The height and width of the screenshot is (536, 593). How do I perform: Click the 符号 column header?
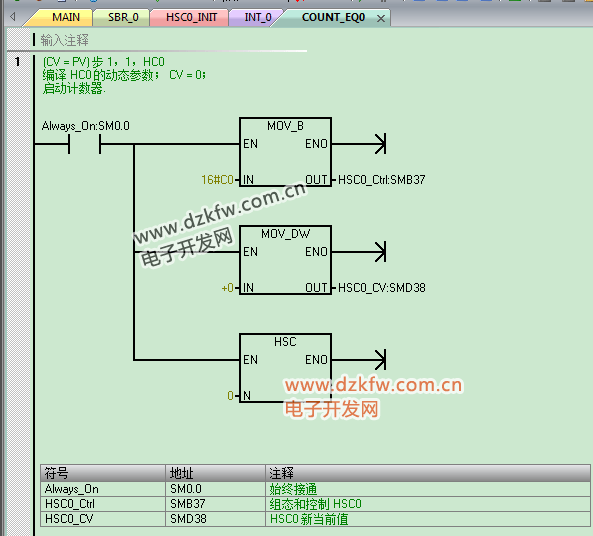point(103,473)
